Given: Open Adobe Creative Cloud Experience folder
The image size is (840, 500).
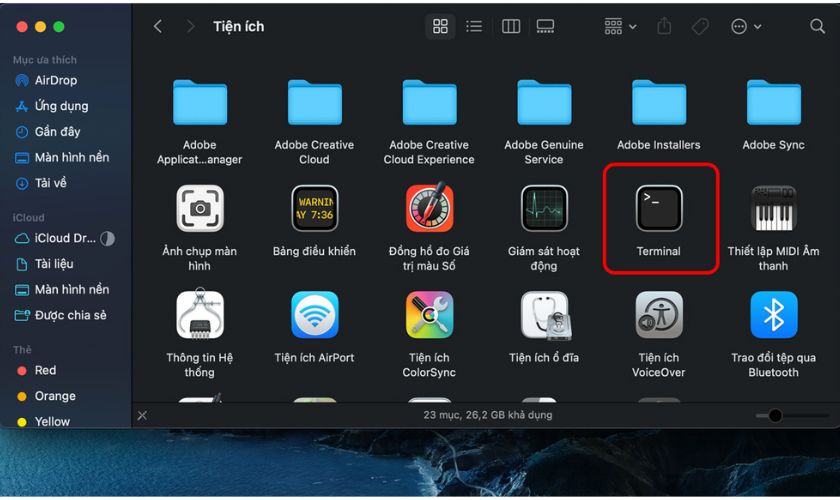Looking at the screenshot, I should 429,102.
